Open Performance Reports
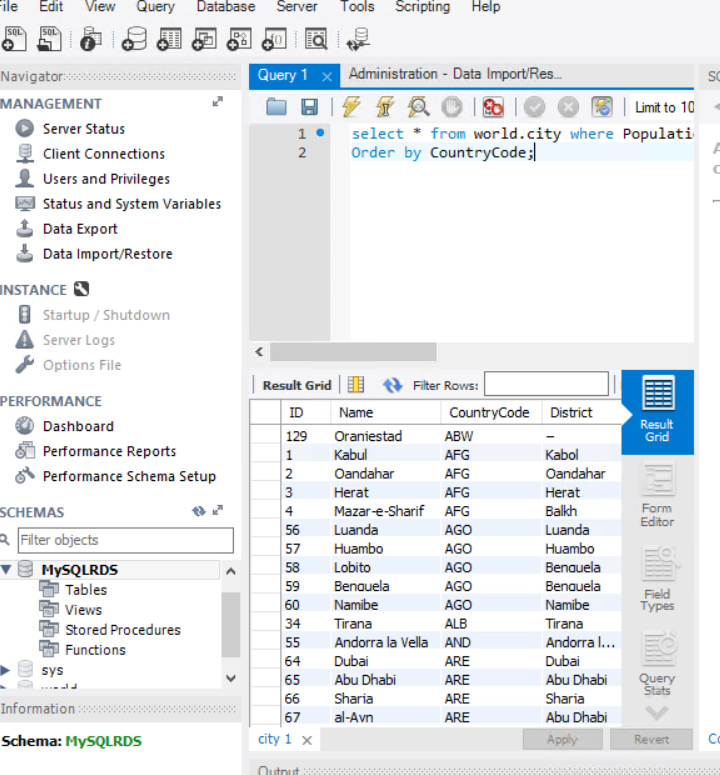The height and width of the screenshot is (775, 720). pyautogui.click(x=109, y=451)
